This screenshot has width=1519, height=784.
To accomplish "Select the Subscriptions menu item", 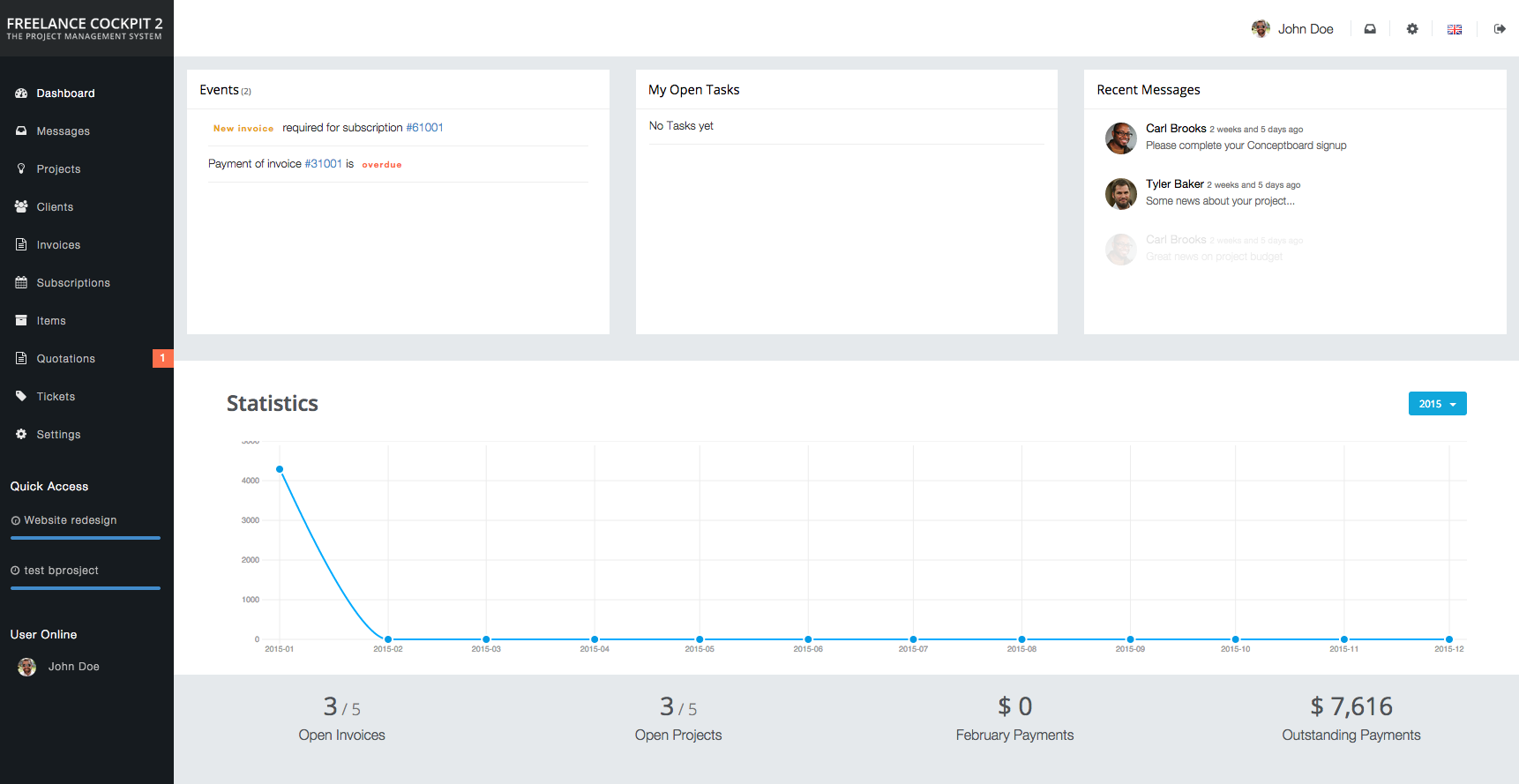I will (86, 282).
